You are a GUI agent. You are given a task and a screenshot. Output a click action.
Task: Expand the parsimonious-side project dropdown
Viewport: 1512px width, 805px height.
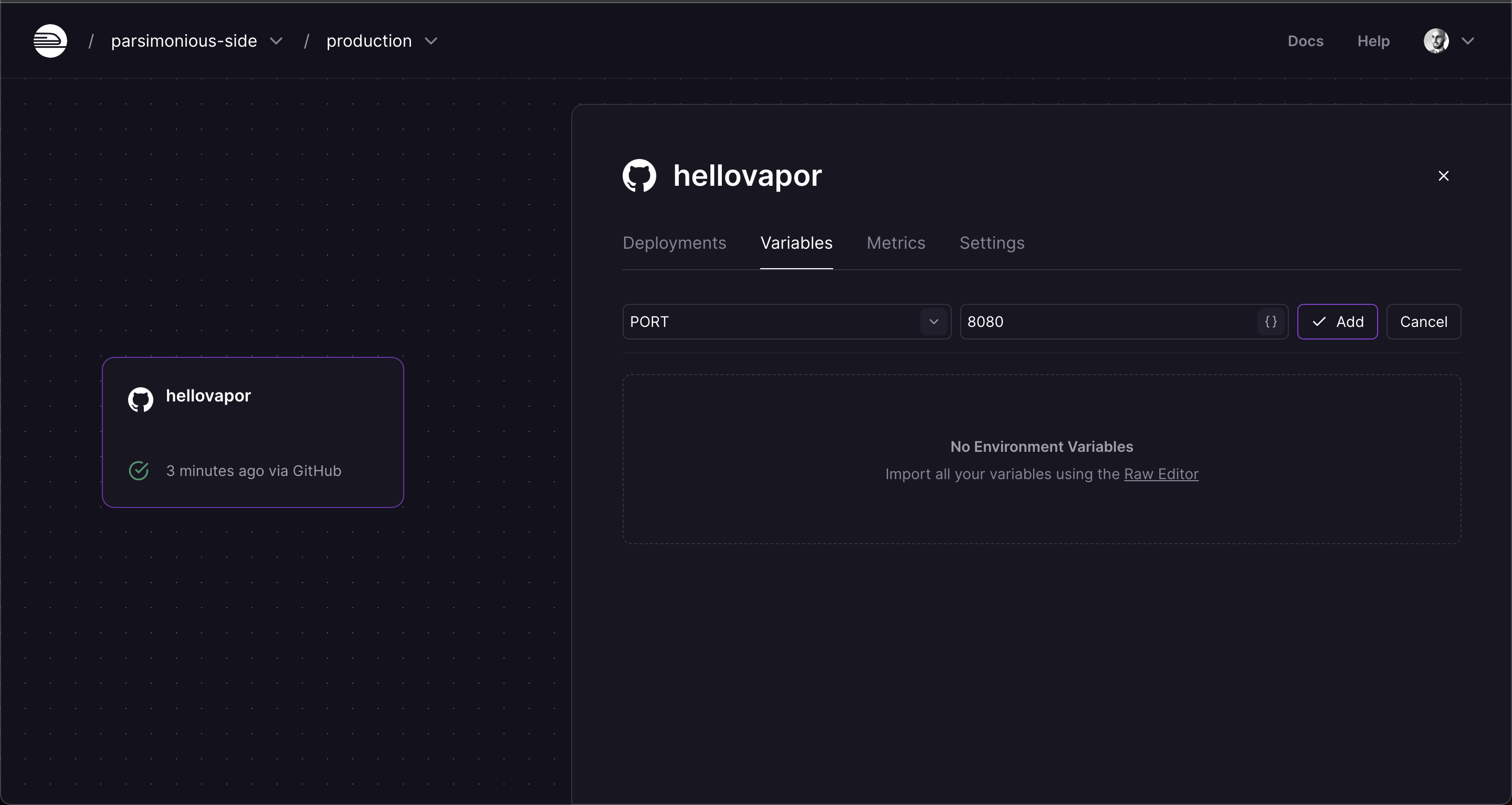[276, 41]
